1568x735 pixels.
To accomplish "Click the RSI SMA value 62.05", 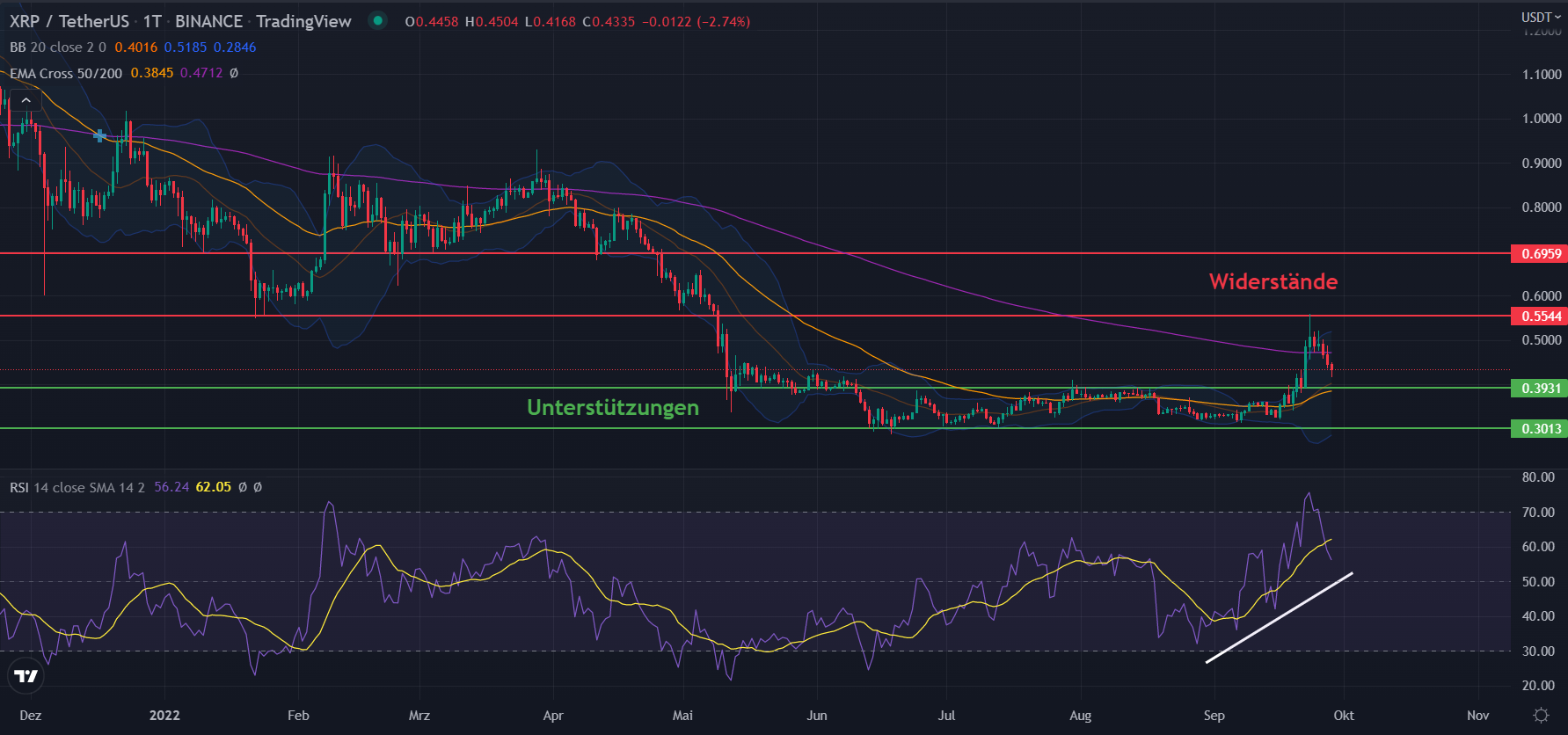I will click(214, 487).
